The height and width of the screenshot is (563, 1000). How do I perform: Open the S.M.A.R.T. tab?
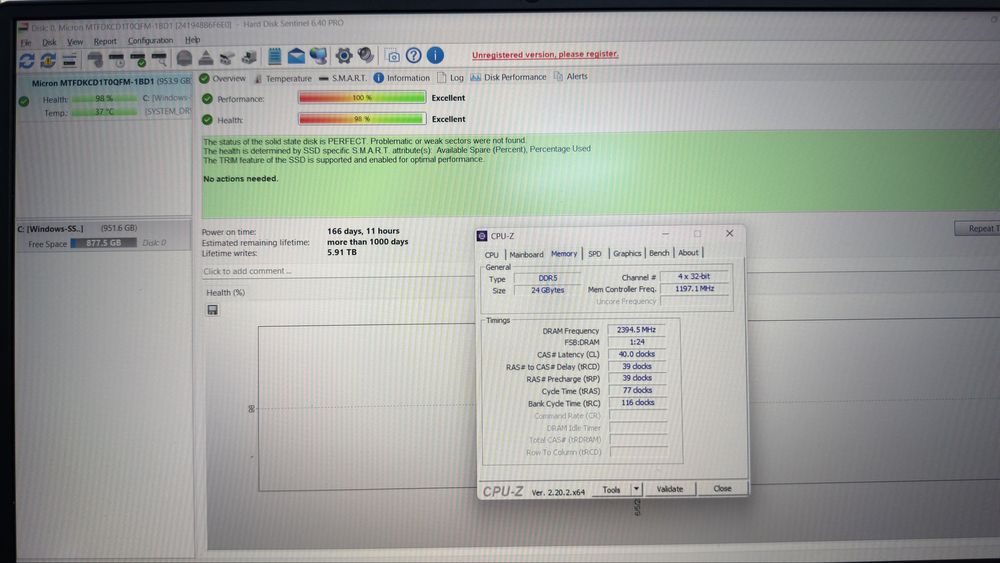(x=343, y=78)
